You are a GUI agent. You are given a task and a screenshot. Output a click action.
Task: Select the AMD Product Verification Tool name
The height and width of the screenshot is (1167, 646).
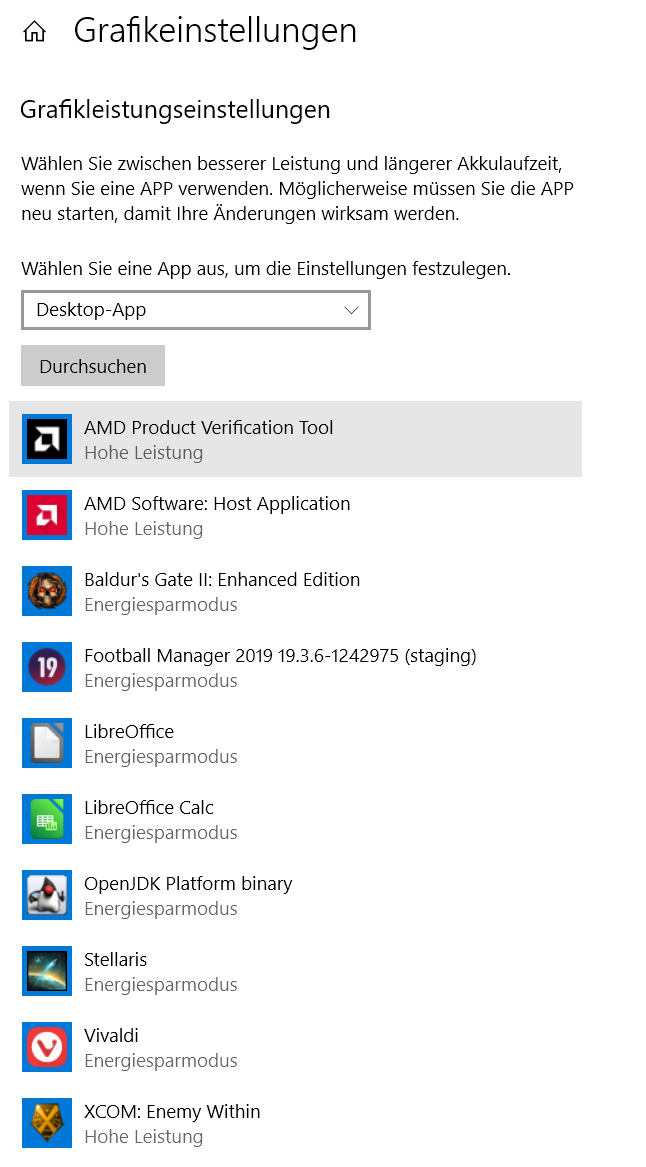coord(208,427)
